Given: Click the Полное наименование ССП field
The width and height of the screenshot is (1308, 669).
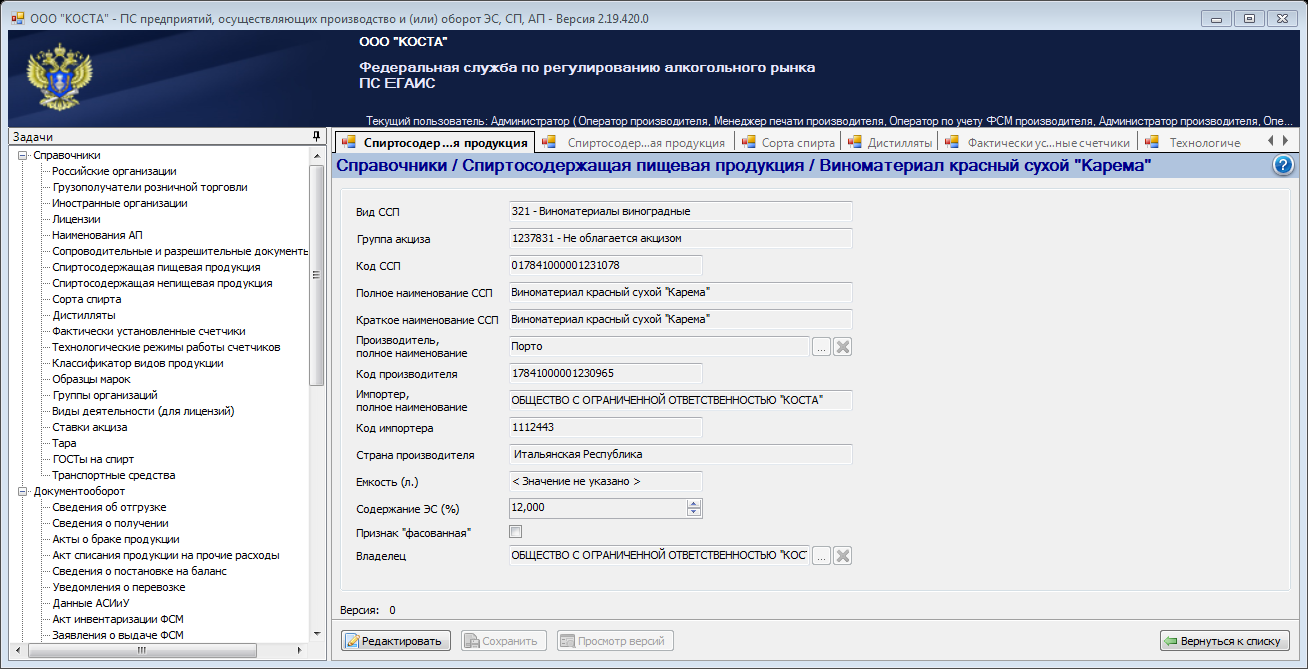Looking at the screenshot, I should (680, 292).
